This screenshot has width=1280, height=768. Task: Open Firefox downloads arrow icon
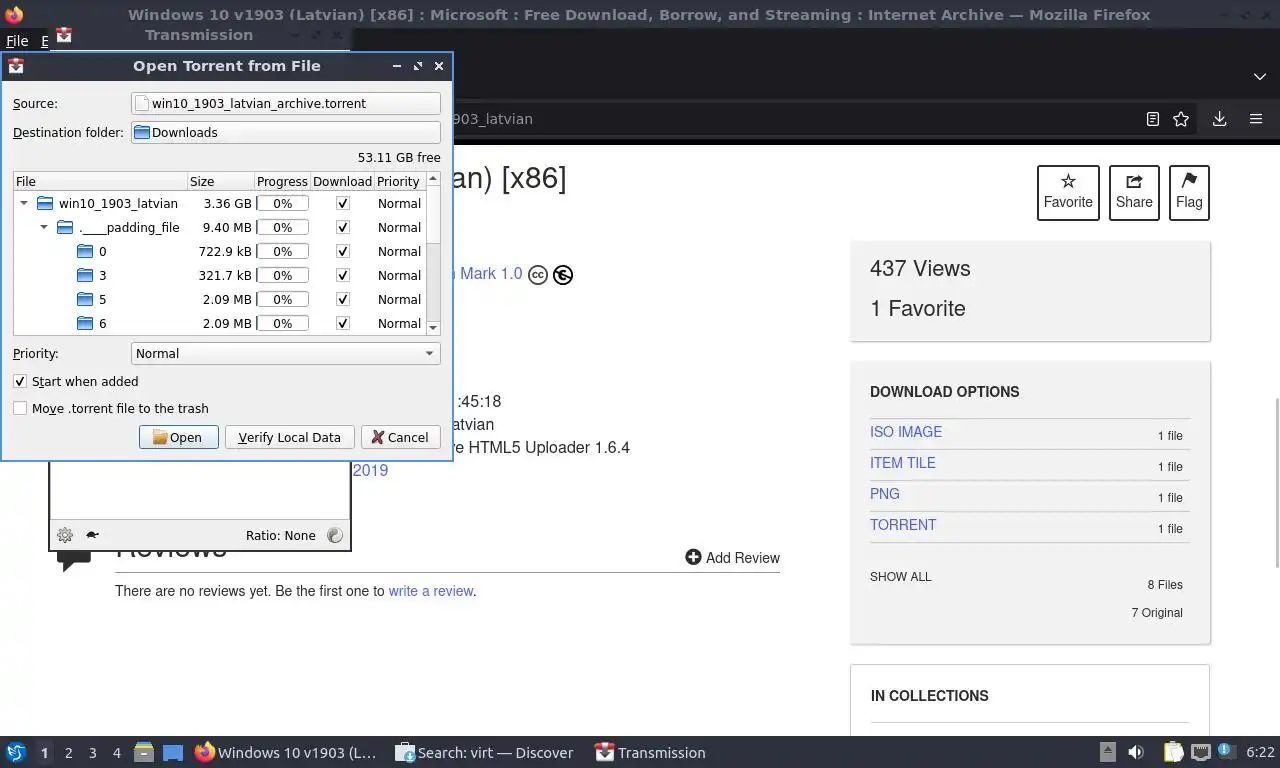pyautogui.click(x=1219, y=119)
